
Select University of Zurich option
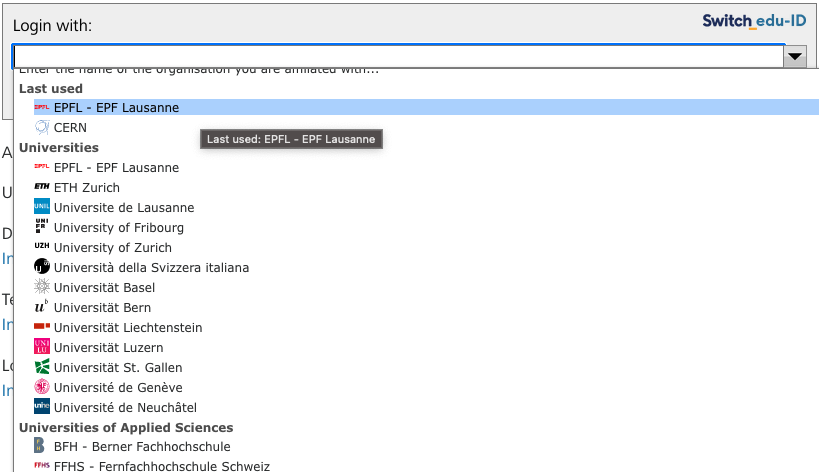tap(112, 248)
